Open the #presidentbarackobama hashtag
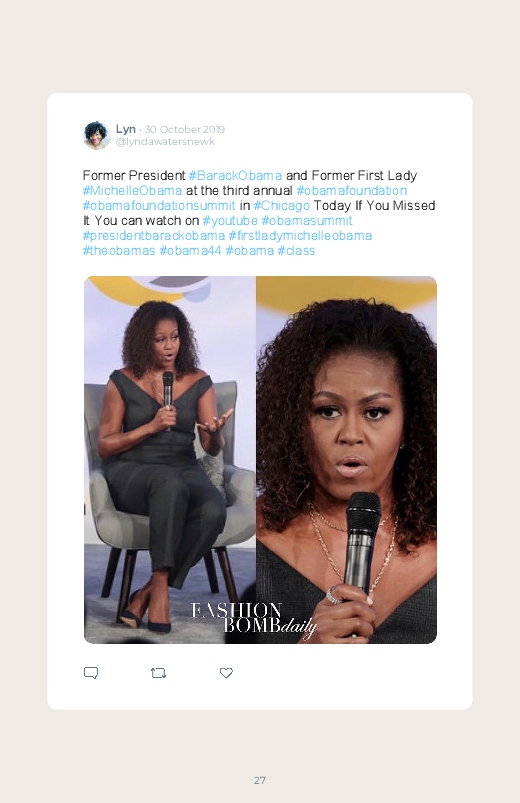The height and width of the screenshot is (803, 520). (154, 236)
